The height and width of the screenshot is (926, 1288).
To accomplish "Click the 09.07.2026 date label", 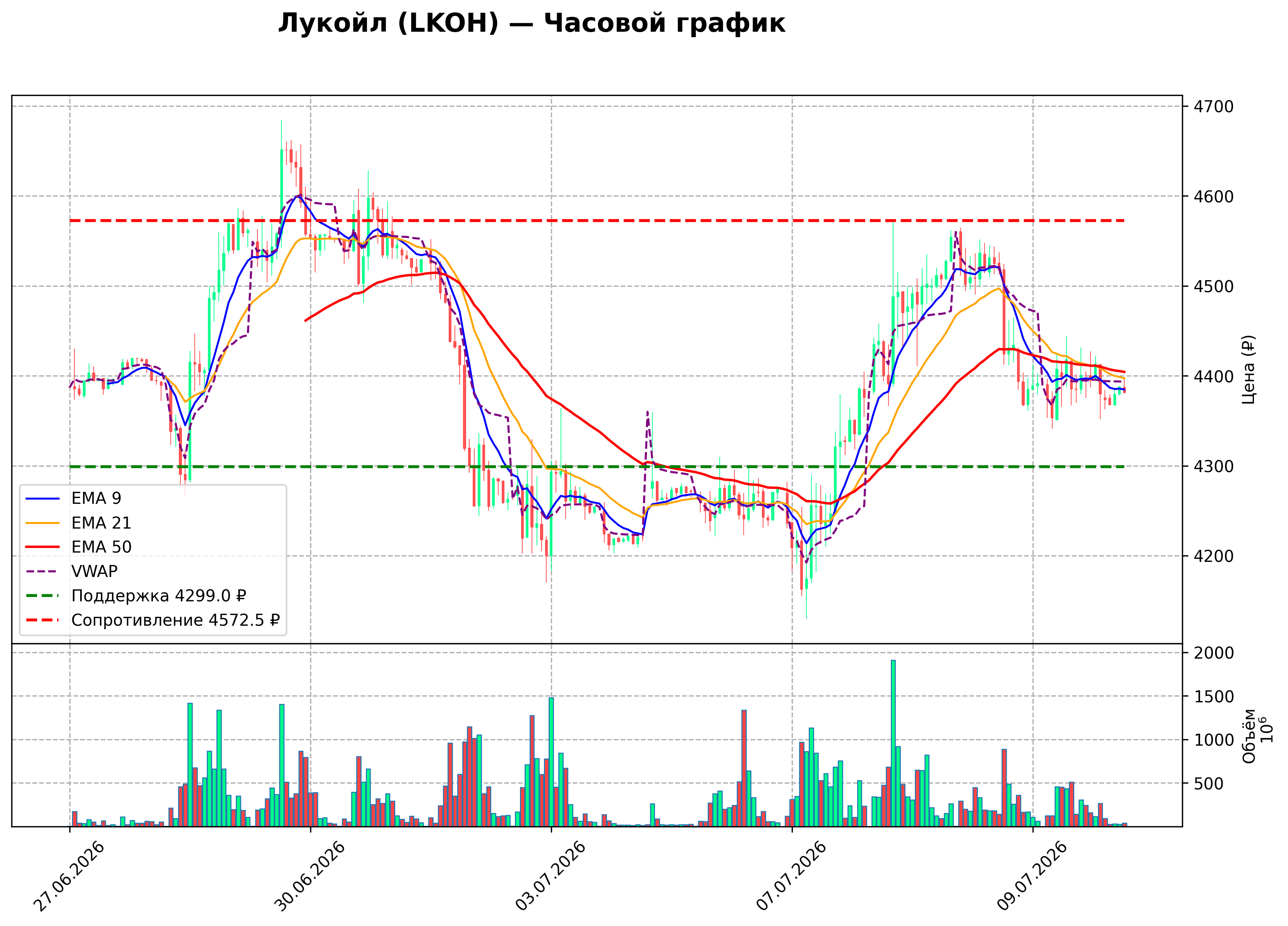I will (1032, 876).
